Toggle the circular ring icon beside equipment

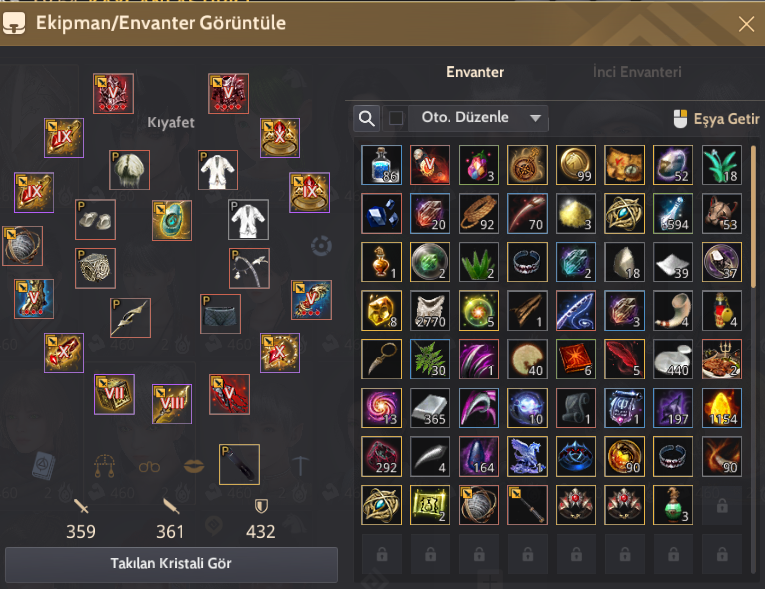tap(322, 245)
